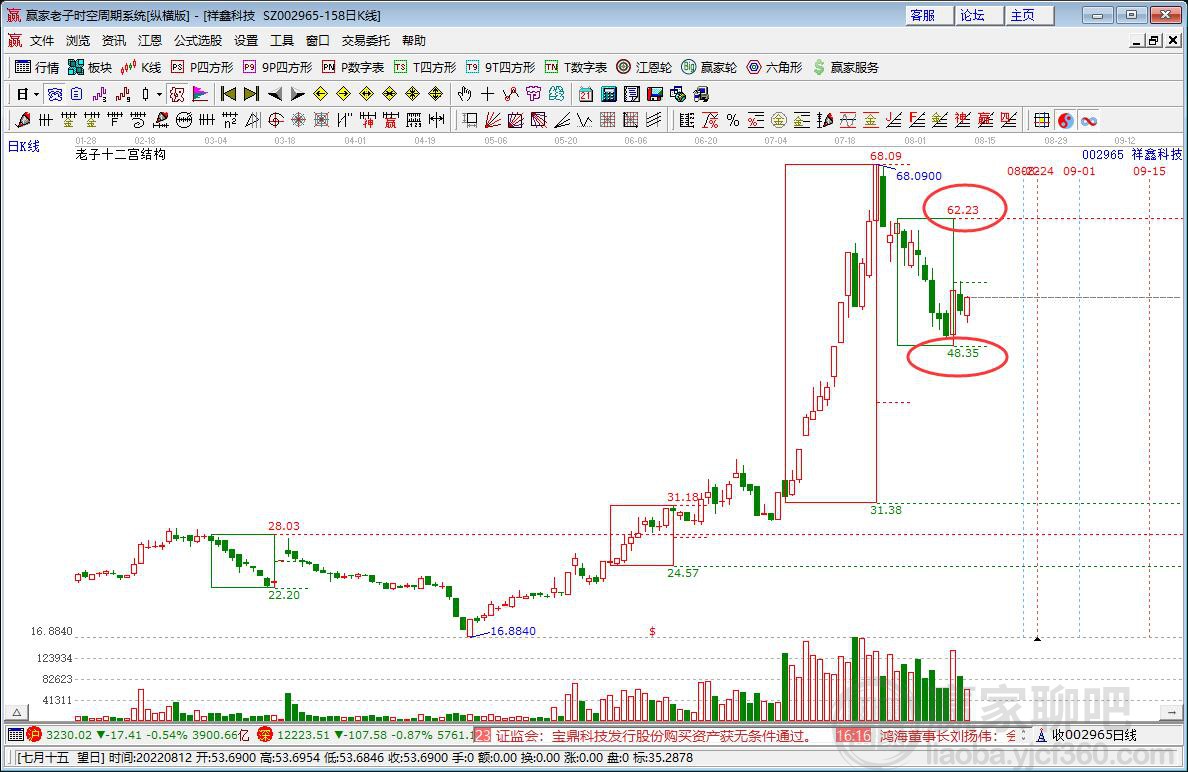Select the percent sign drawing tool
The height and width of the screenshot is (772, 1188).
(733, 120)
